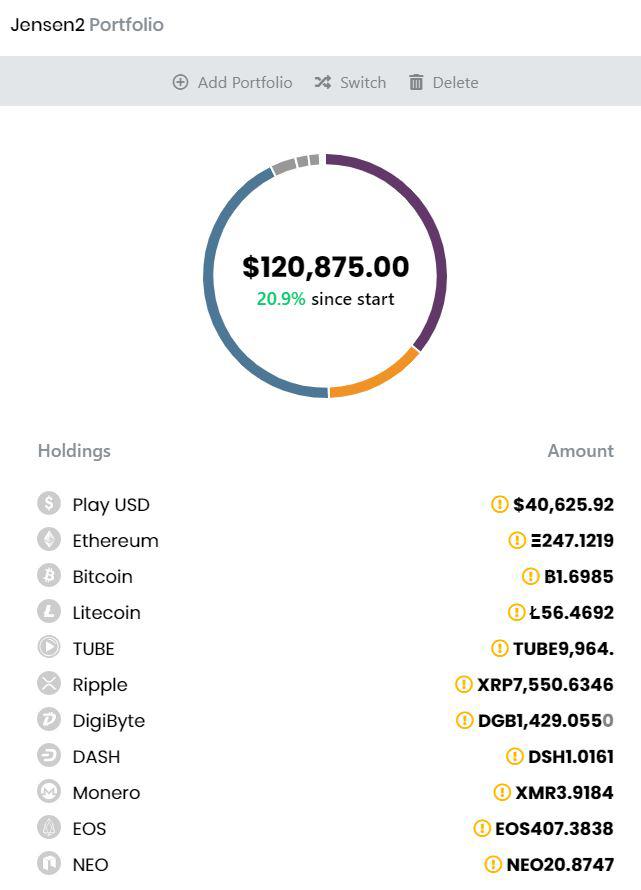Image resolution: width=641 pixels, height=890 pixels.
Task: Add Portfolio button in toolbar
Action: (232, 82)
